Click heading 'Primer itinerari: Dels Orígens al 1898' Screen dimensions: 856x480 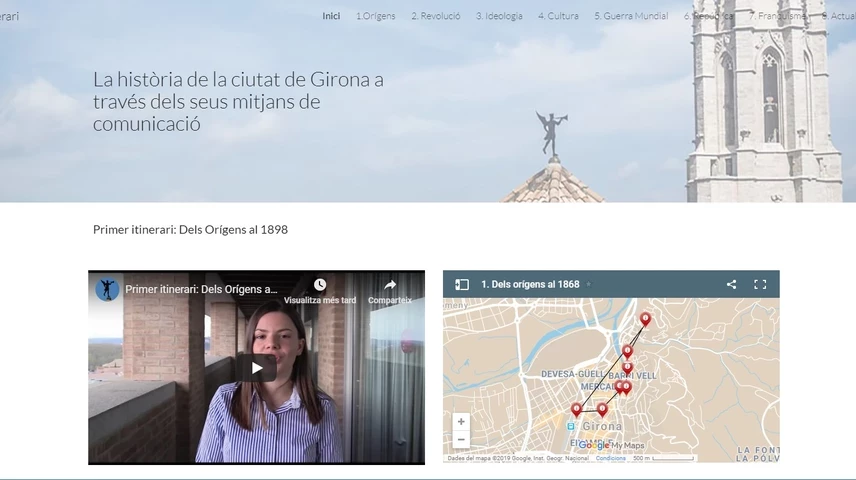click(190, 229)
